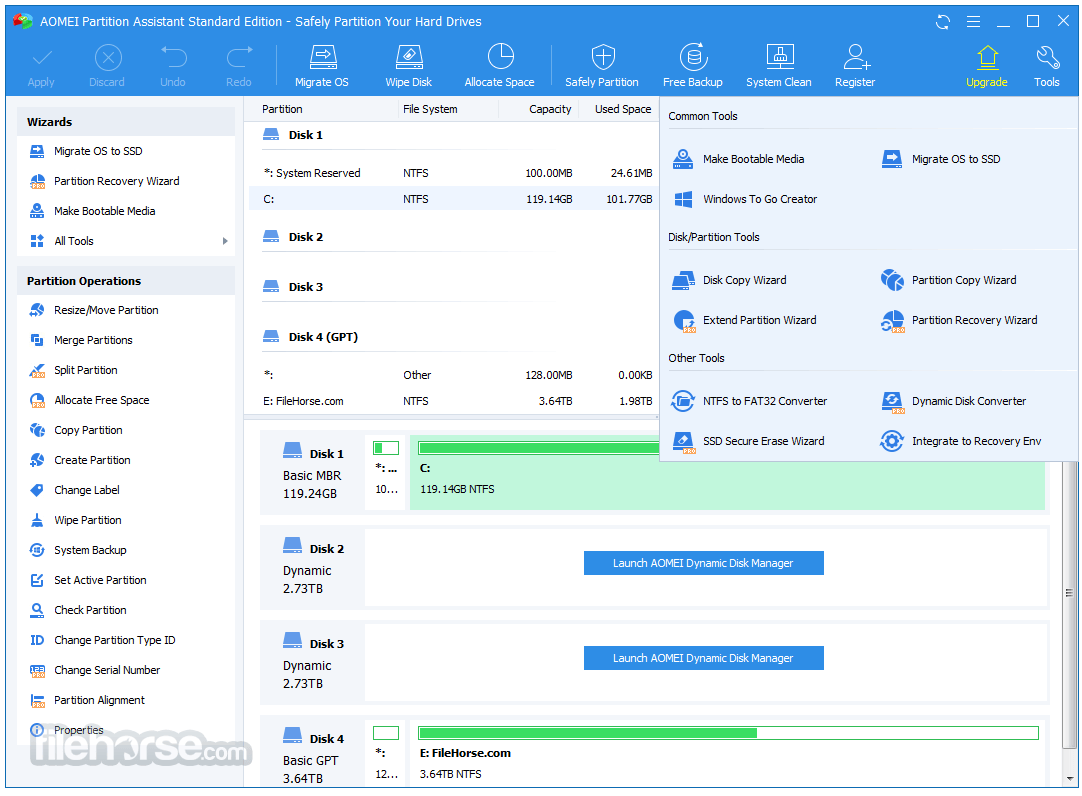
Task: Expand the All Tools submenu arrow
Action: [x=225, y=241]
